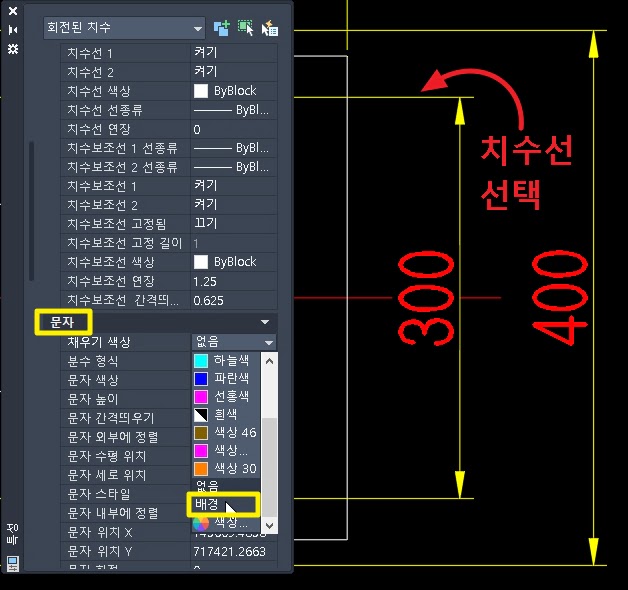This screenshot has height=590, width=628.
Task: Click the 치수보조선 간격띄우기 value 0.625
Action: pyautogui.click(x=234, y=300)
